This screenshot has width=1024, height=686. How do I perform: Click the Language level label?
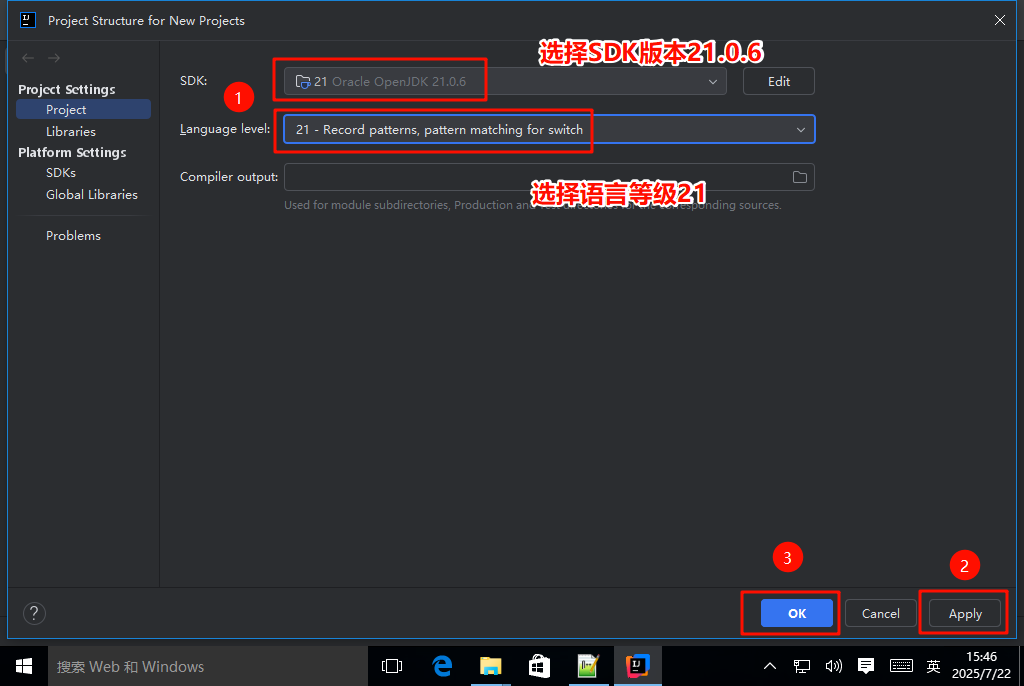pyautogui.click(x=225, y=129)
